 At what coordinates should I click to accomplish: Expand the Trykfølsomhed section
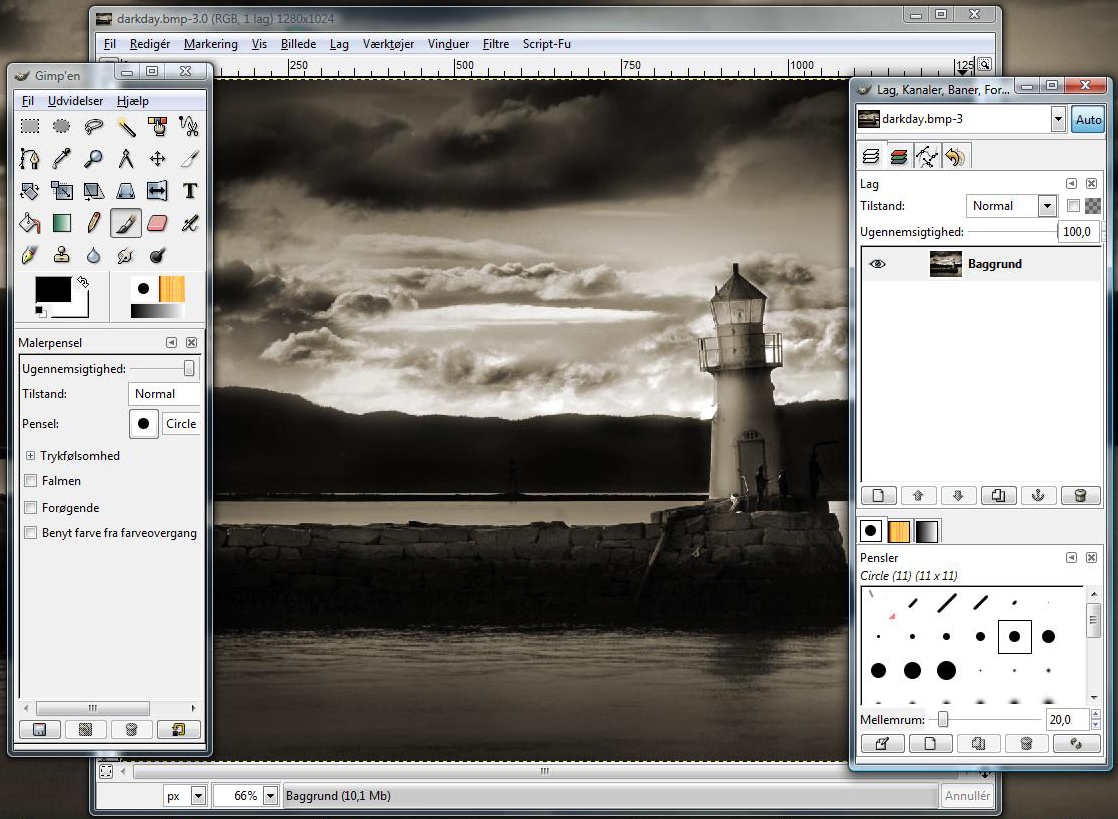pos(31,456)
